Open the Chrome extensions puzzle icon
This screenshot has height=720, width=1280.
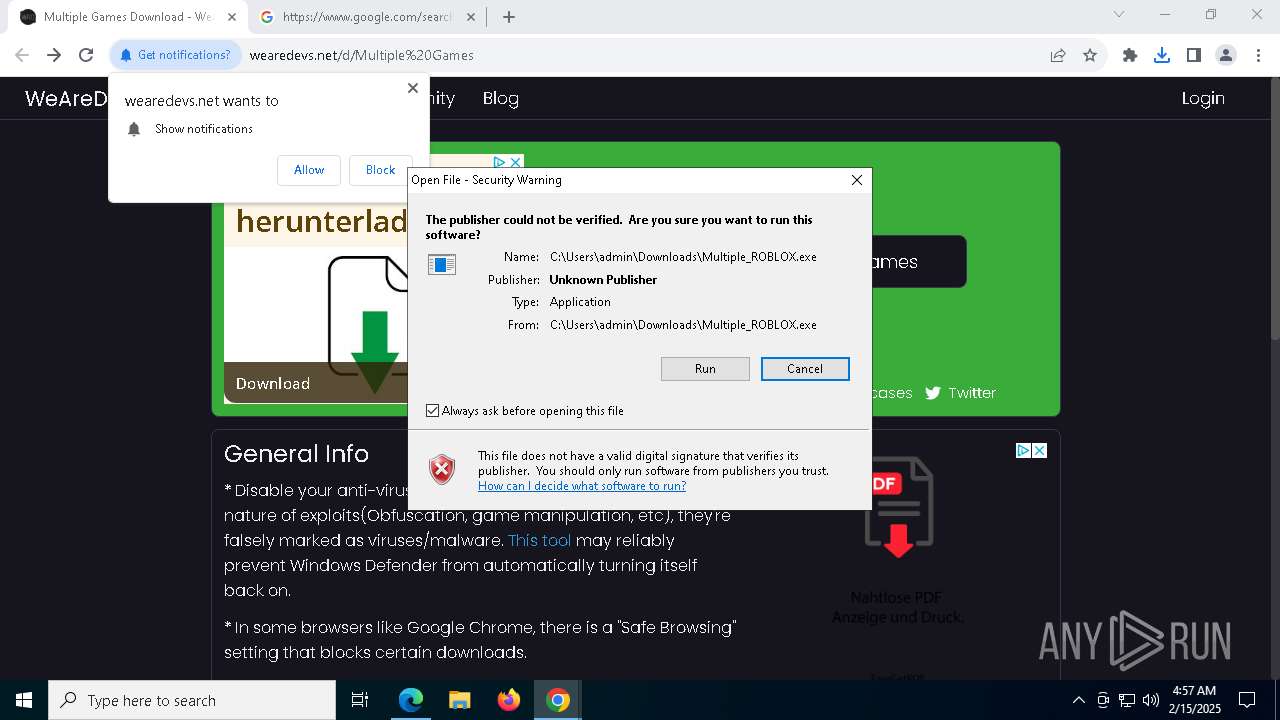pos(1130,55)
